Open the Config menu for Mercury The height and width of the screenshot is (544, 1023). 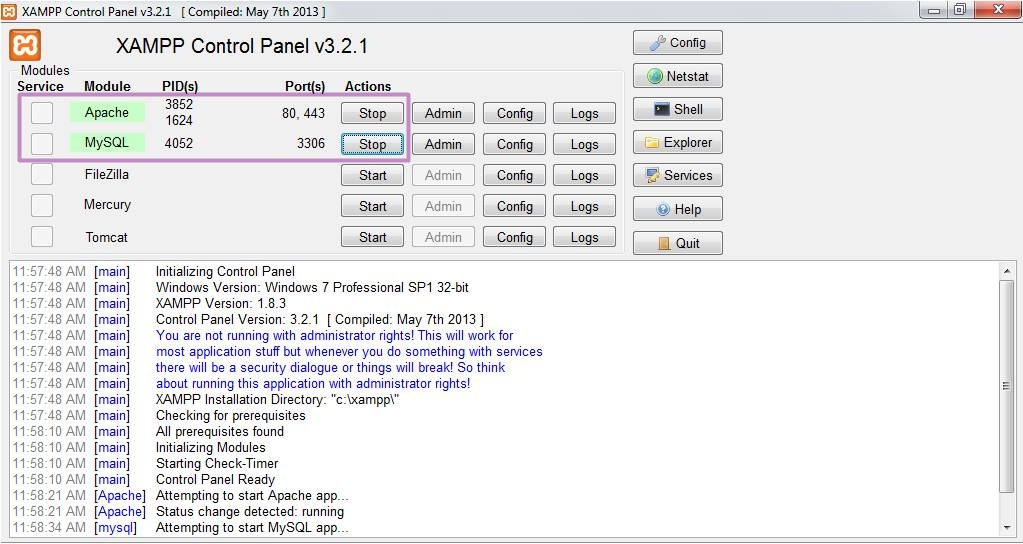pos(514,207)
